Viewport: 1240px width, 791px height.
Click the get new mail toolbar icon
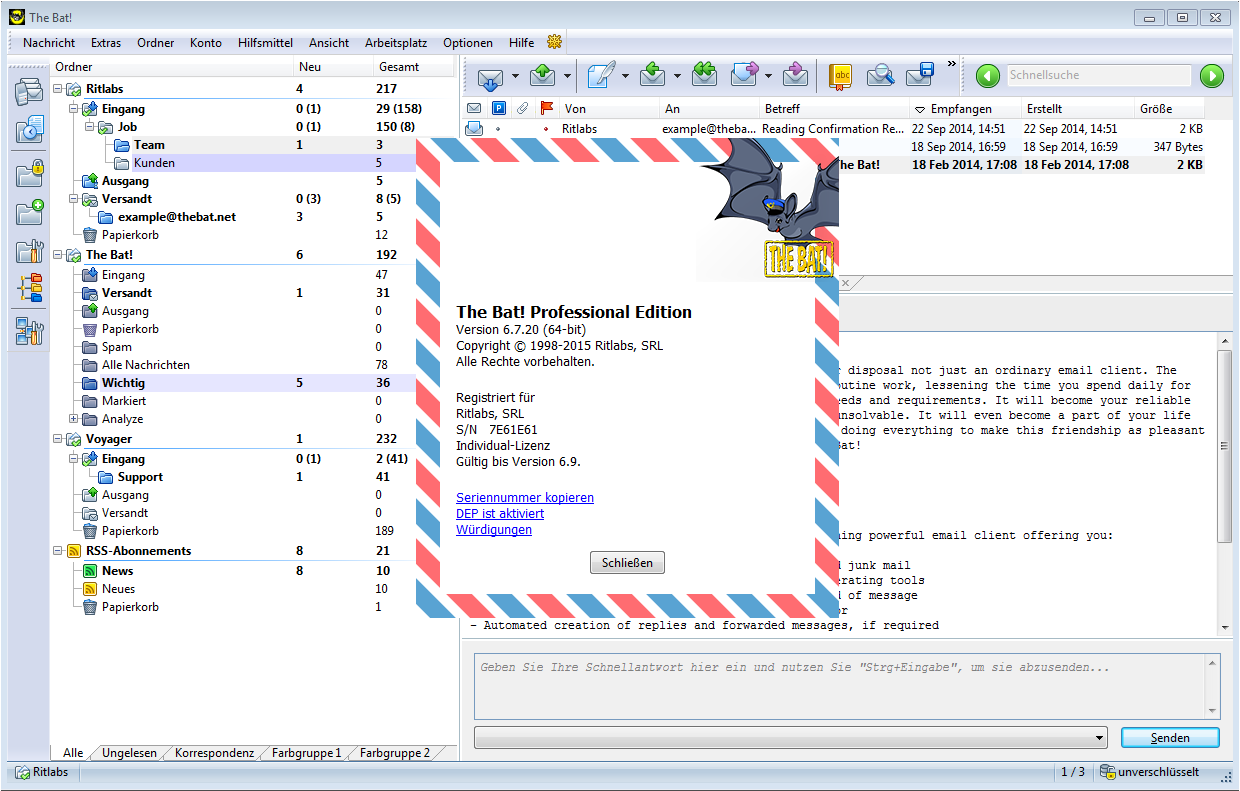490,76
